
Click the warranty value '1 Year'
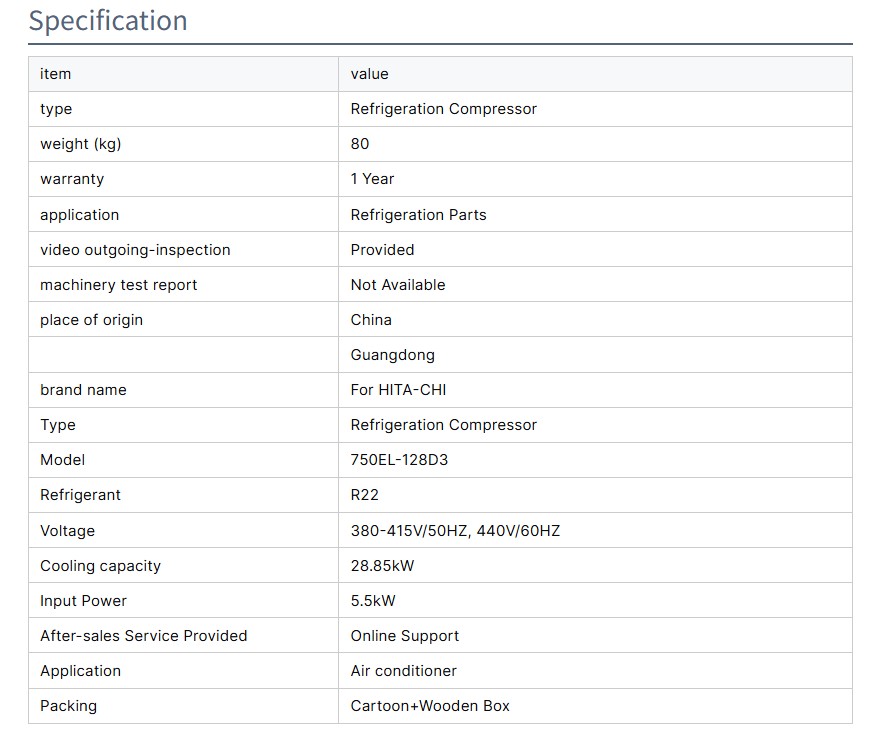pos(372,179)
